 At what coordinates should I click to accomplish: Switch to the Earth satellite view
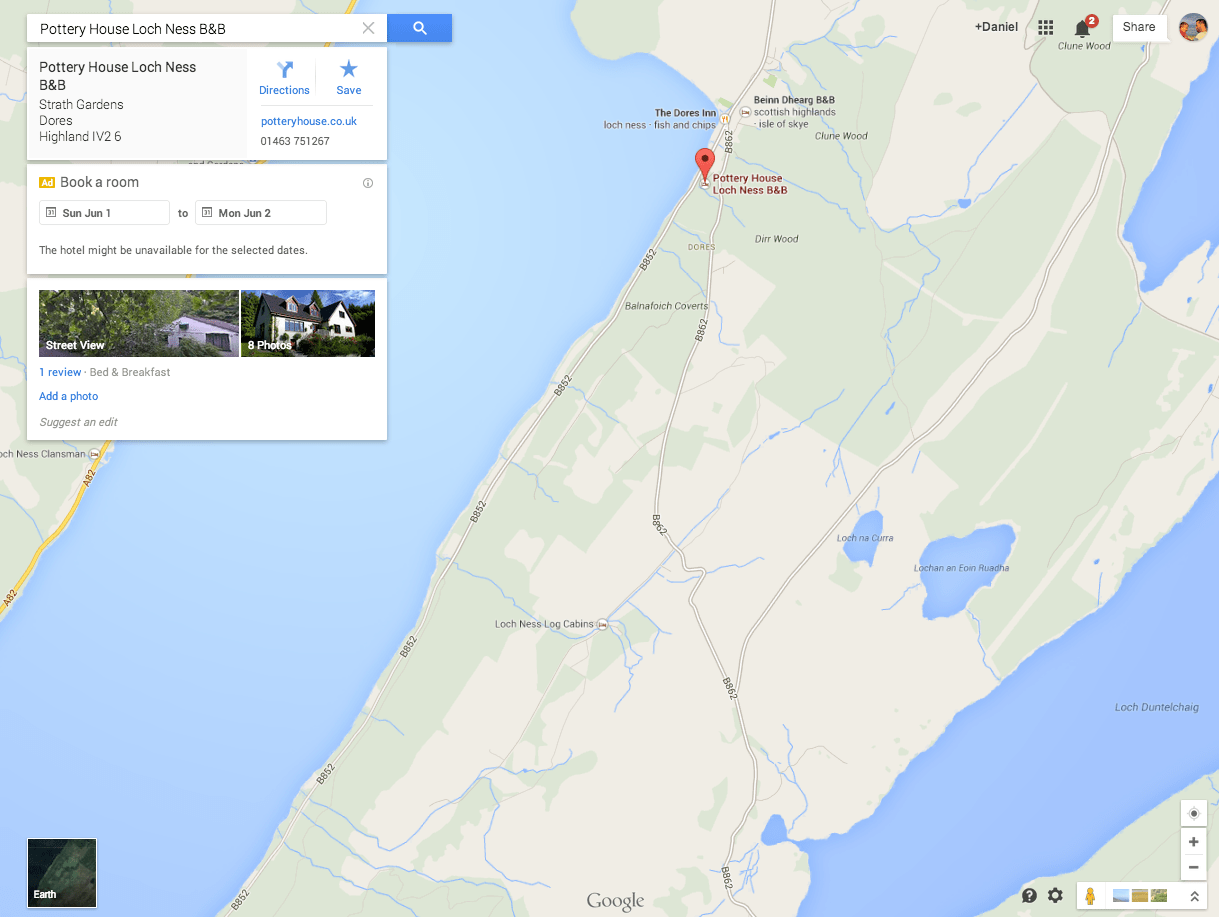coord(62,872)
